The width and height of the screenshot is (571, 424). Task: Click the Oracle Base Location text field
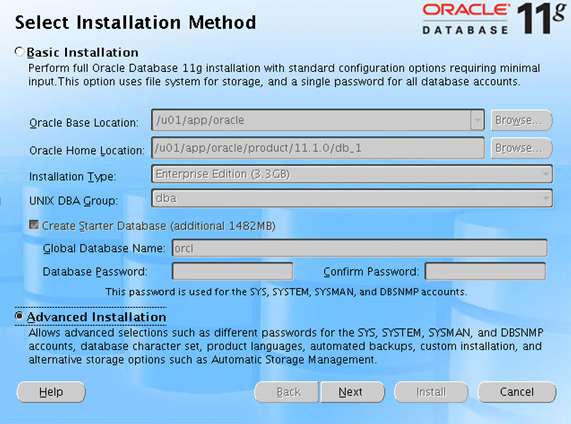click(311, 120)
